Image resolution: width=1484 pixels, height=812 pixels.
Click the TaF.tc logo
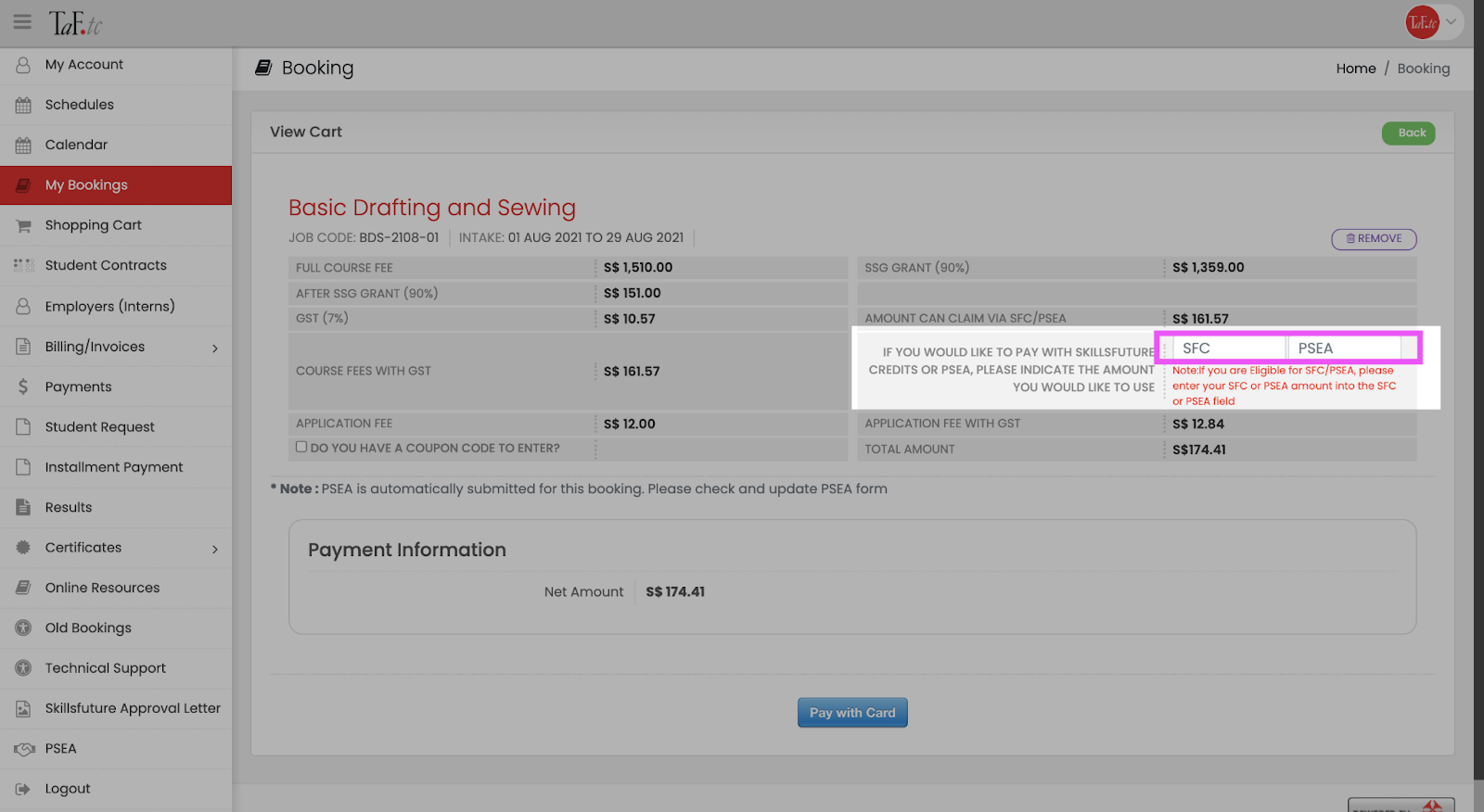pyautogui.click(x=76, y=23)
